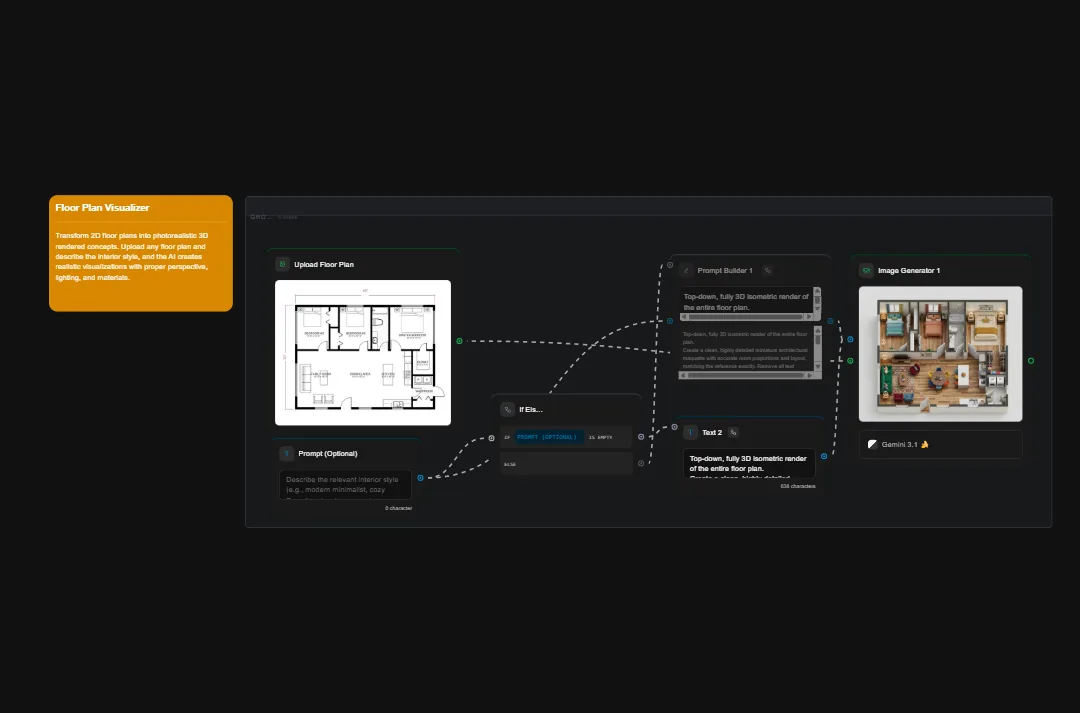Click the Upload Floor Plan node title
The height and width of the screenshot is (713, 1080).
click(x=323, y=264)
